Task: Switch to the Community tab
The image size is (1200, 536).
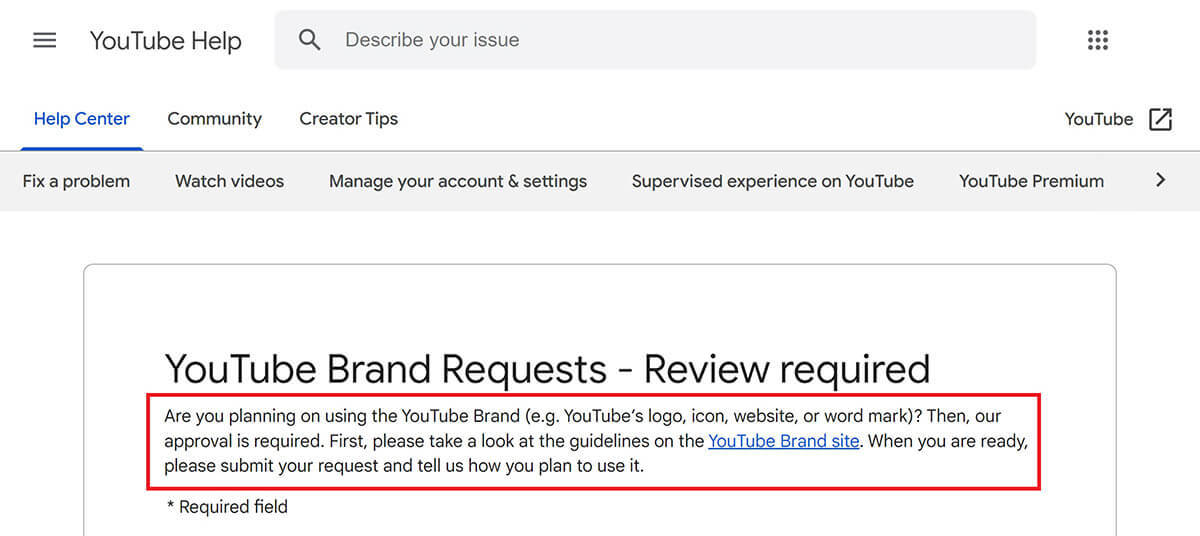Action: [214, 119]
